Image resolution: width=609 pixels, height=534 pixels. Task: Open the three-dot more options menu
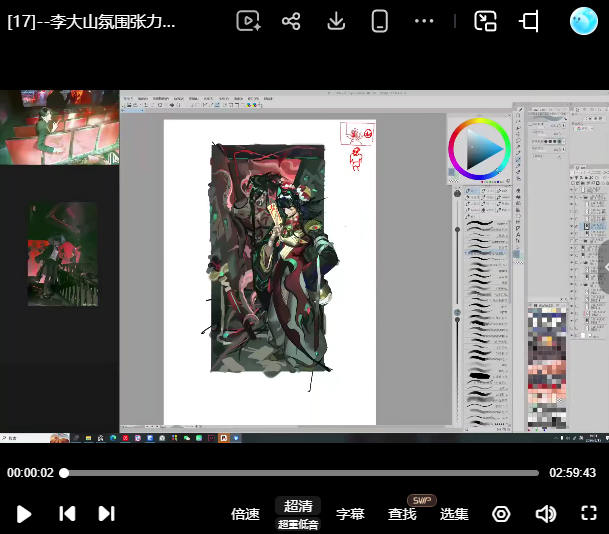(424, 21)
